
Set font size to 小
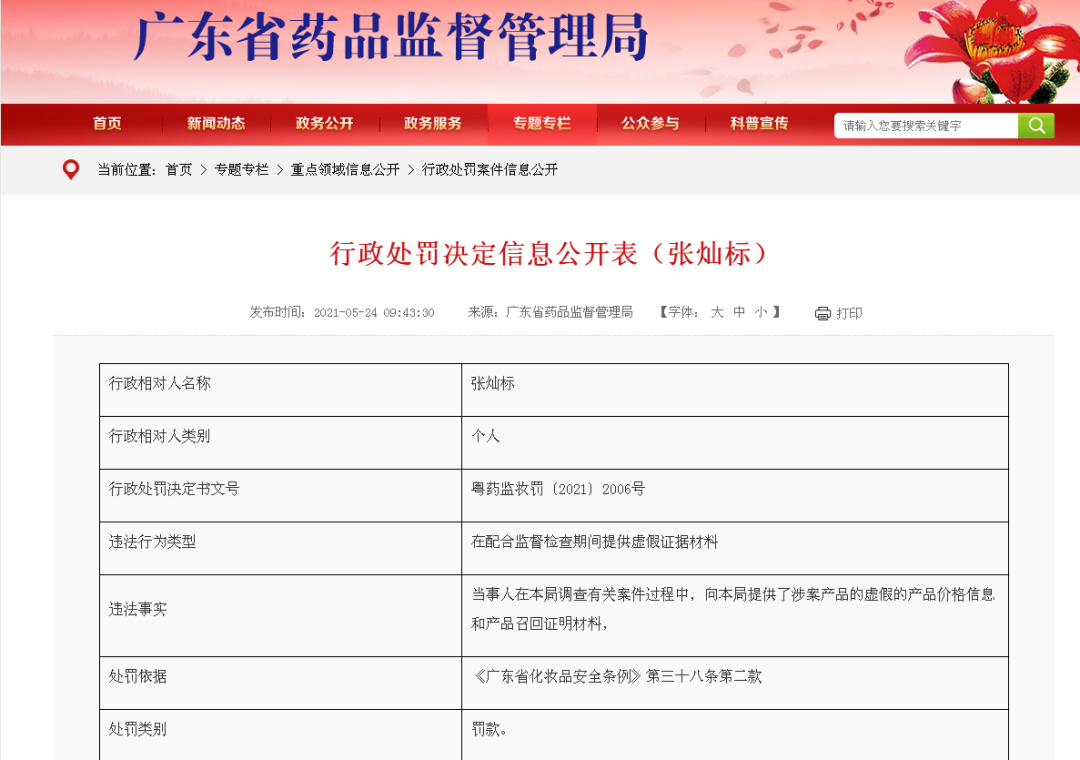[761, 312]
